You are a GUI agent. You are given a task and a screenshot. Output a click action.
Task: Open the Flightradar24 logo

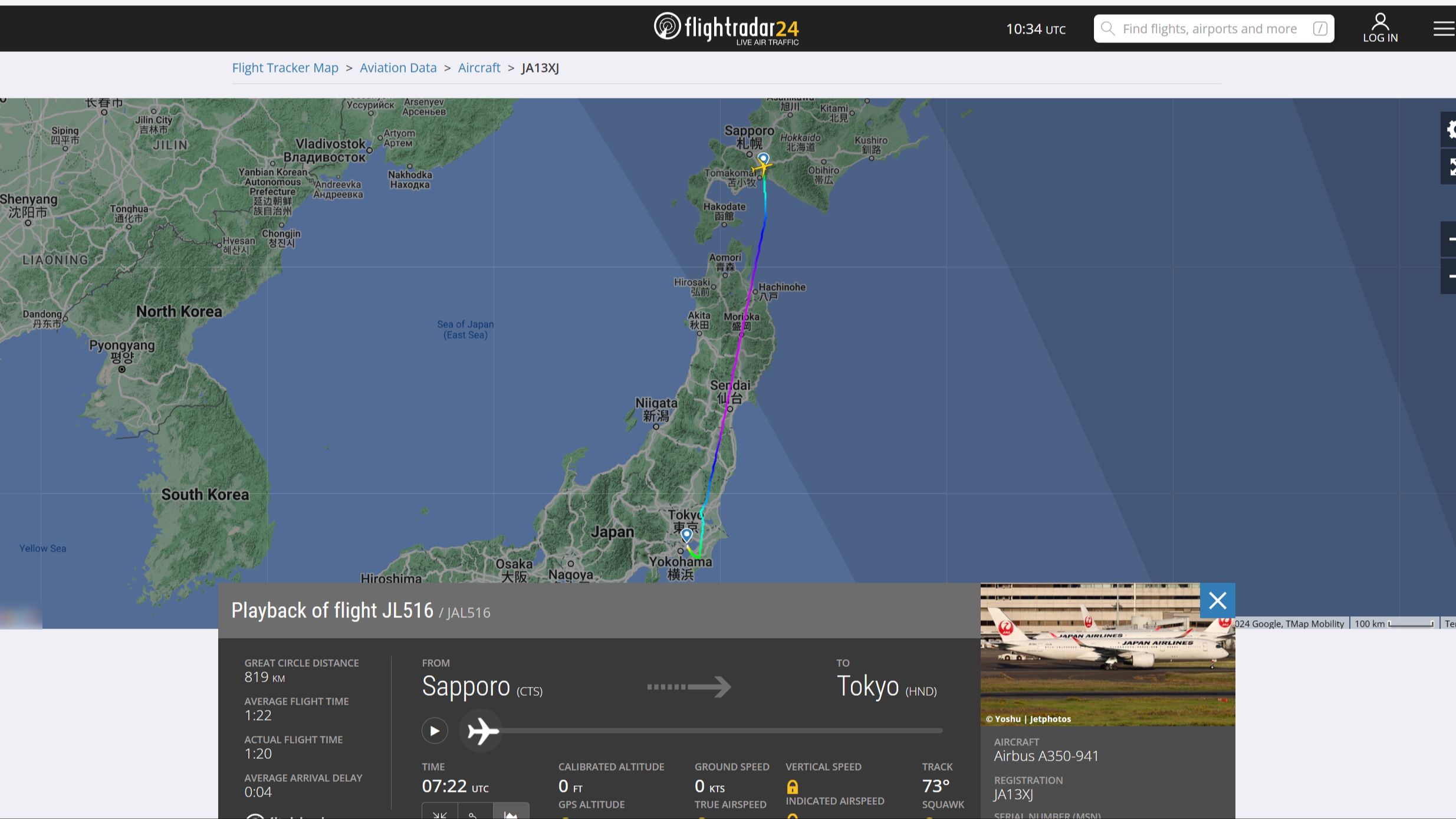[x=727, y=28]
